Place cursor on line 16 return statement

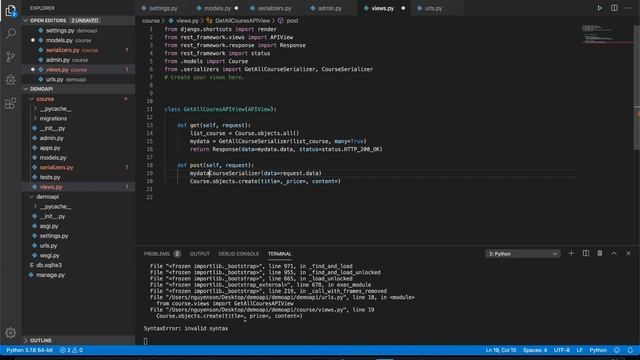(x=286, y=149)
